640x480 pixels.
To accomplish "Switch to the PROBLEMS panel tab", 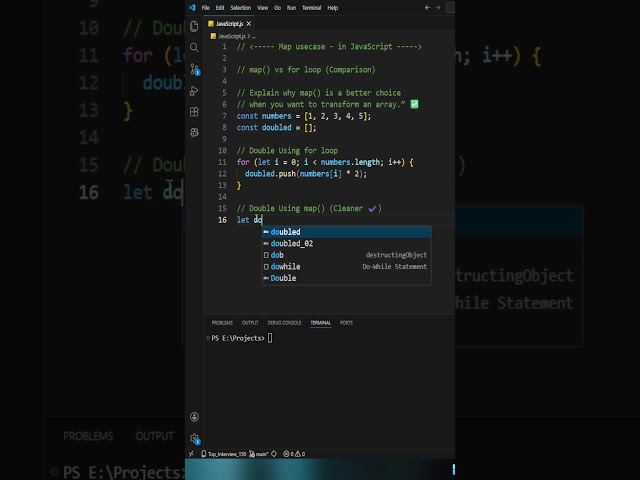I will [222, 323].
